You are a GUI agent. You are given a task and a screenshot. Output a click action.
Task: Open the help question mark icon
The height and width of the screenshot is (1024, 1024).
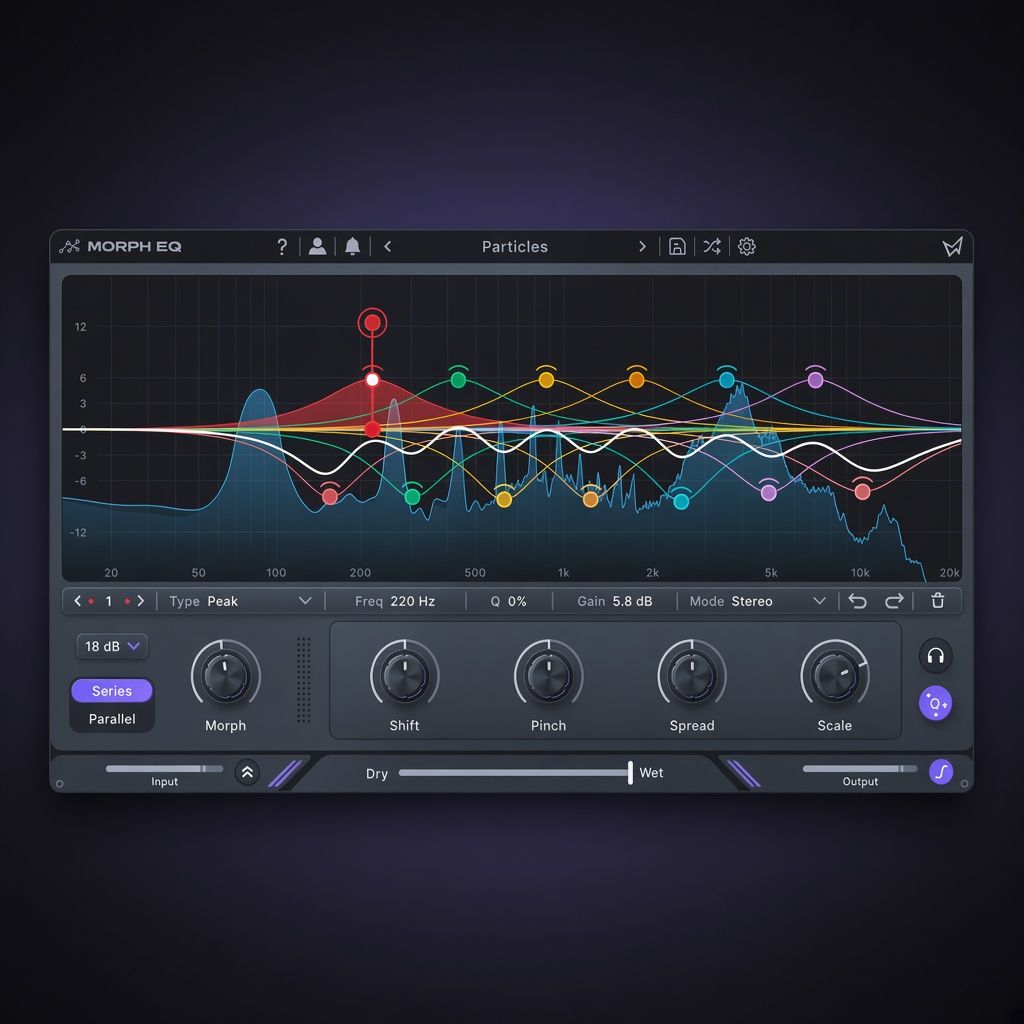click(282, 247)
